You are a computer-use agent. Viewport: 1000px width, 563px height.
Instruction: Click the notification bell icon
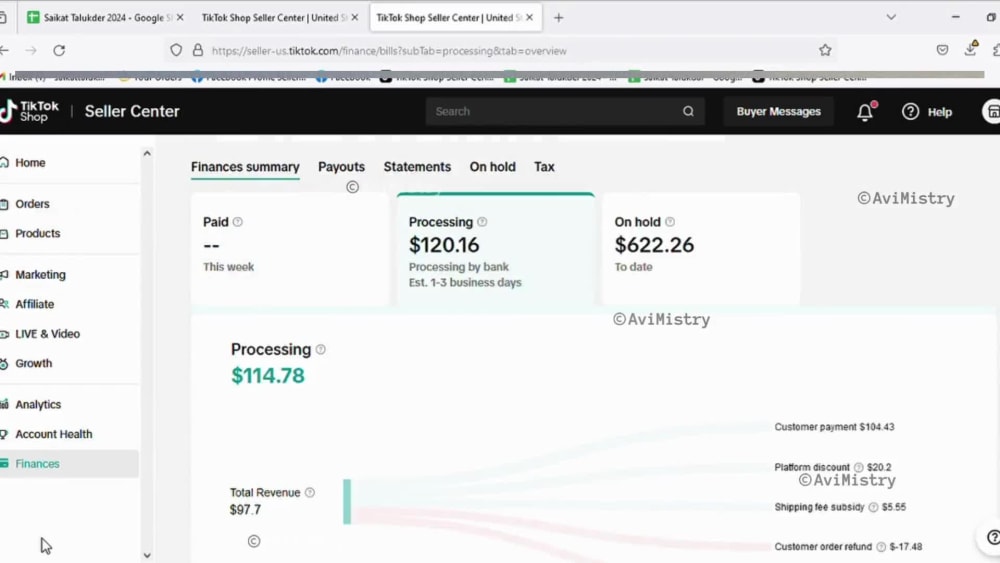(865, 112)
